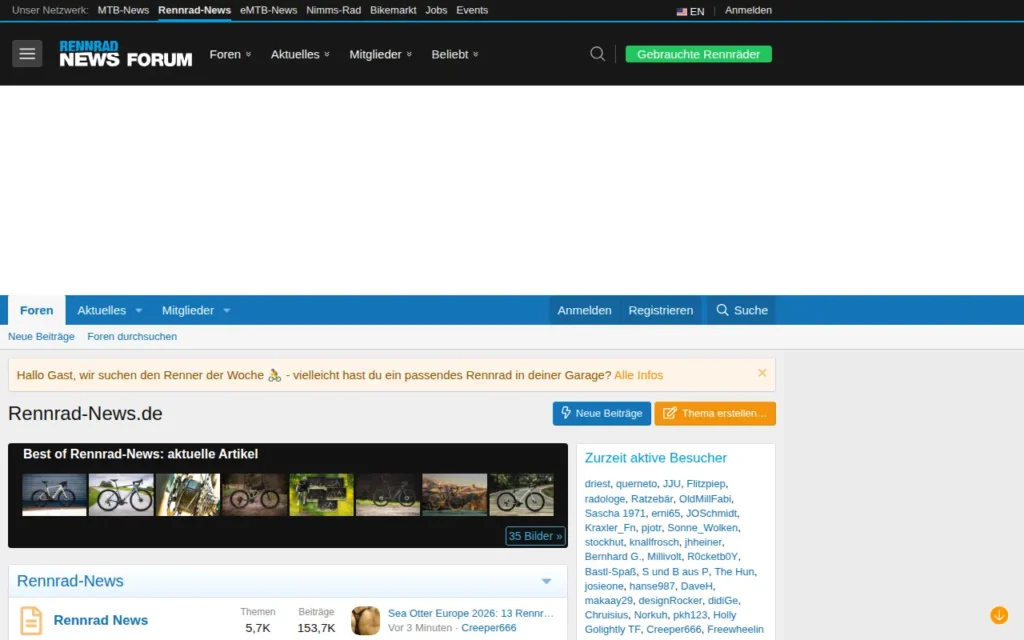Open sixth article thumbnail, dark gravel bike
The height and width of the screenshot is (640, 1024).
(388, 495)
